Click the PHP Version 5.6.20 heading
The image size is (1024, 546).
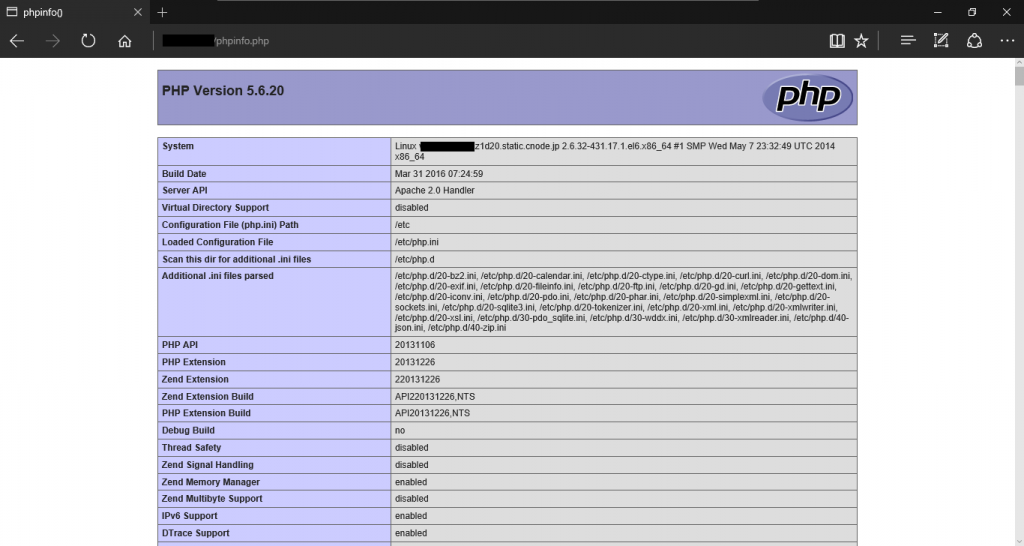tap(223, 91)
